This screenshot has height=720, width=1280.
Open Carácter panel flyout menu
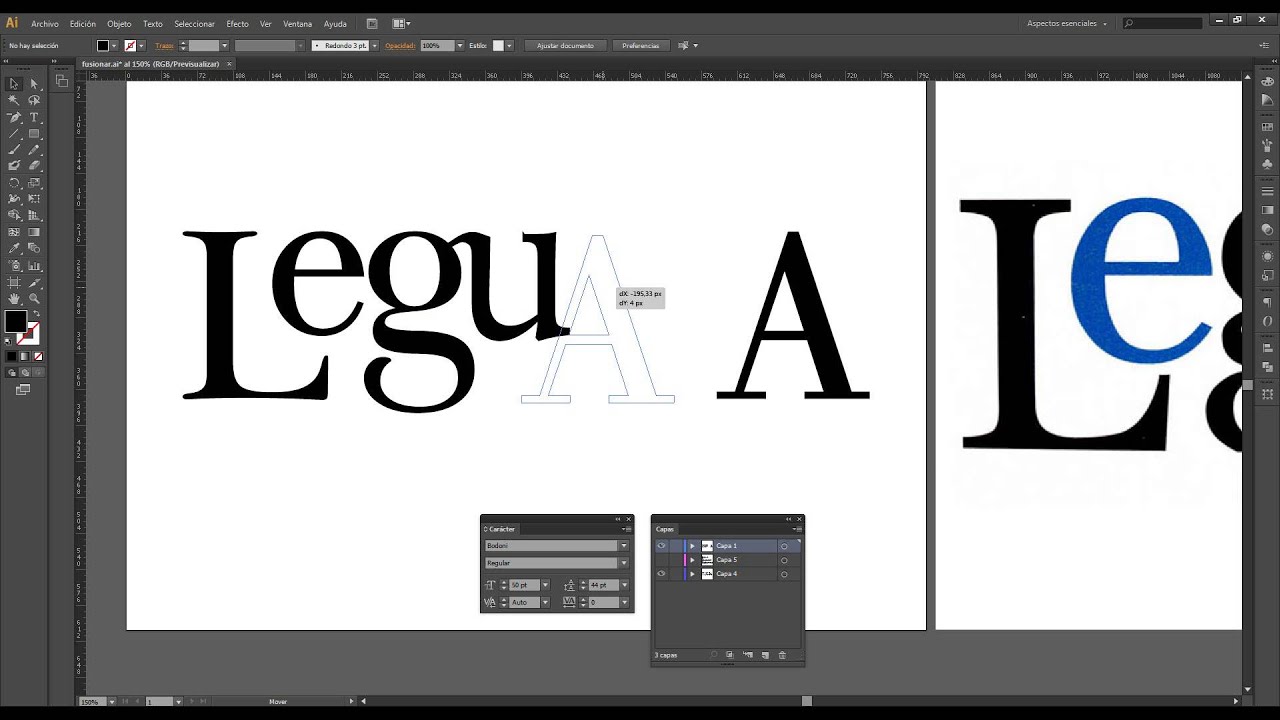pos(627,529)
